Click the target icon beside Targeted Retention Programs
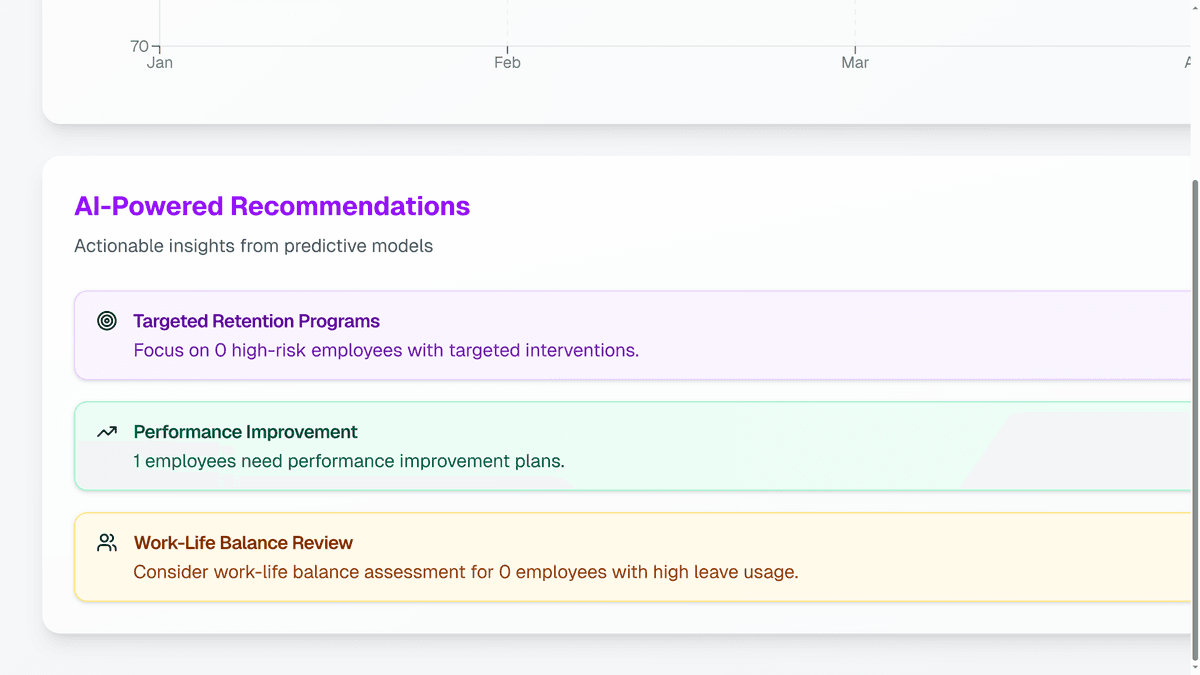The width and height of the screenshot is (1200, 675). point(107,321)
